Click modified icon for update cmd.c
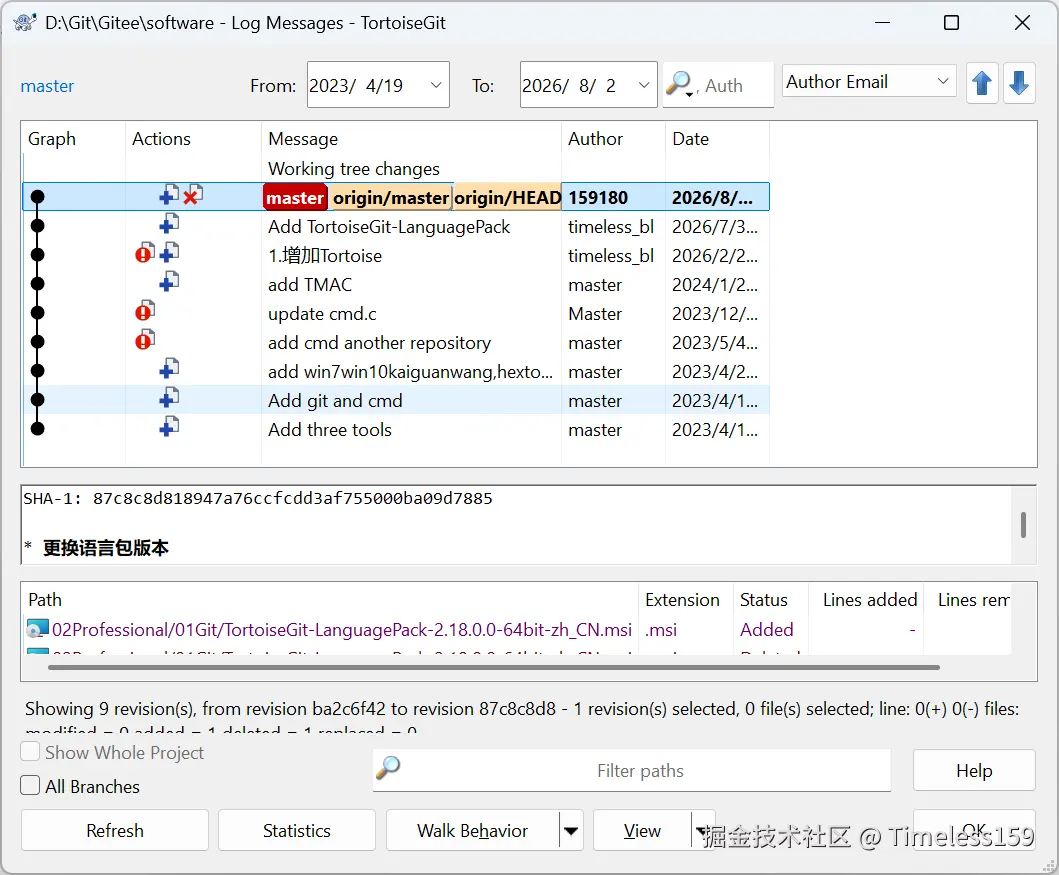This screenshot has height=875, width=1059. (145, 311)
